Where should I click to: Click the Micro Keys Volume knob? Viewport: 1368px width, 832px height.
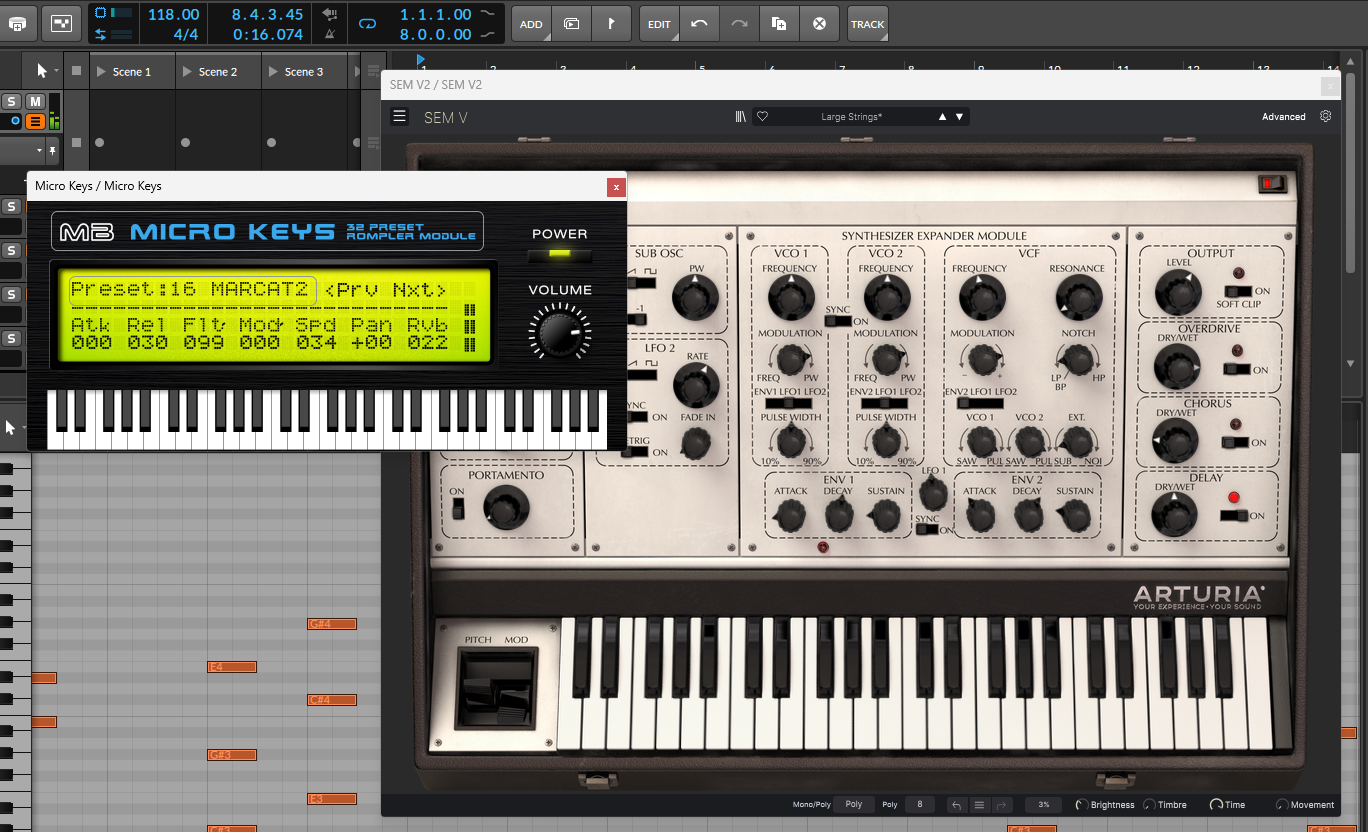click(x=560, y=332)
